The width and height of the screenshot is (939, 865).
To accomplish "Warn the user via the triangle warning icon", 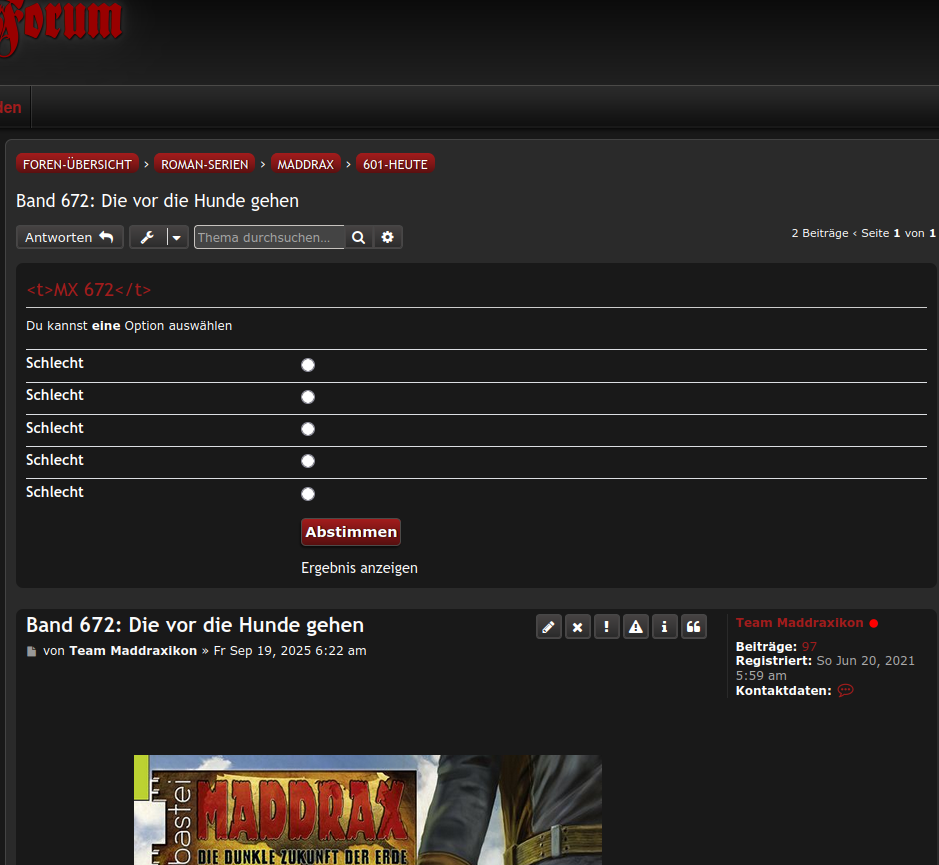I will (635, 627).
